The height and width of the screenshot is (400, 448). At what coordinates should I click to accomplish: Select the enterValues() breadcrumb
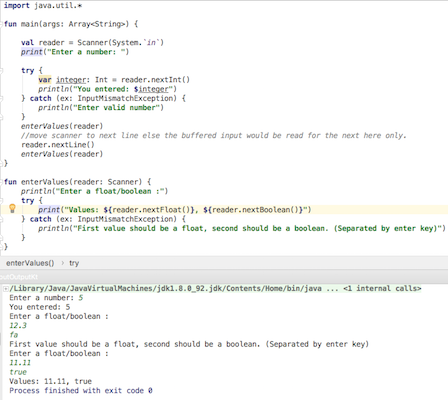tap(30, 263)
